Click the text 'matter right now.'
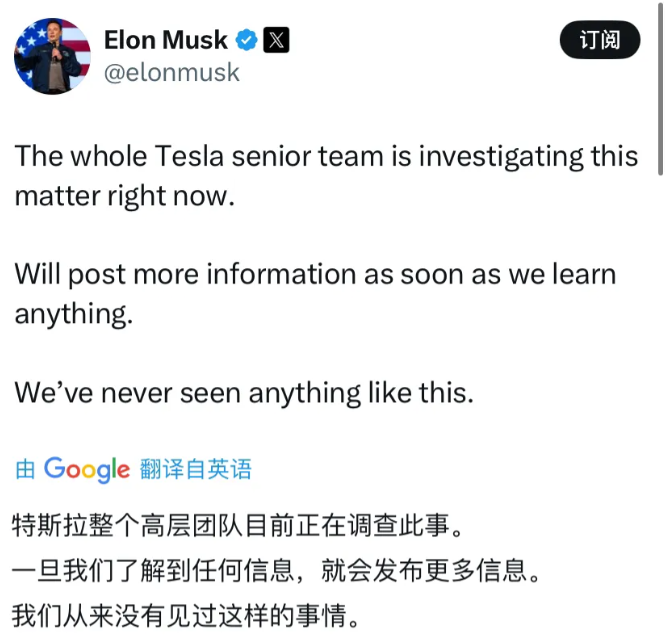667x639 pixels. (x=125, y=196)
